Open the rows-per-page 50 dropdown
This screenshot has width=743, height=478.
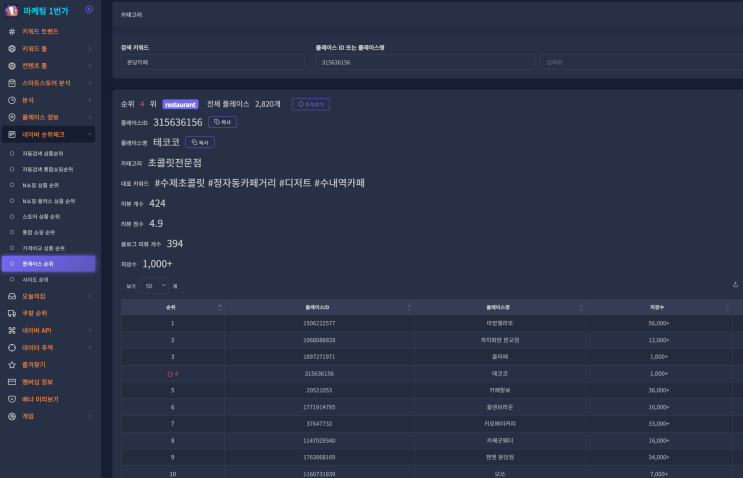tap(154, 286)
